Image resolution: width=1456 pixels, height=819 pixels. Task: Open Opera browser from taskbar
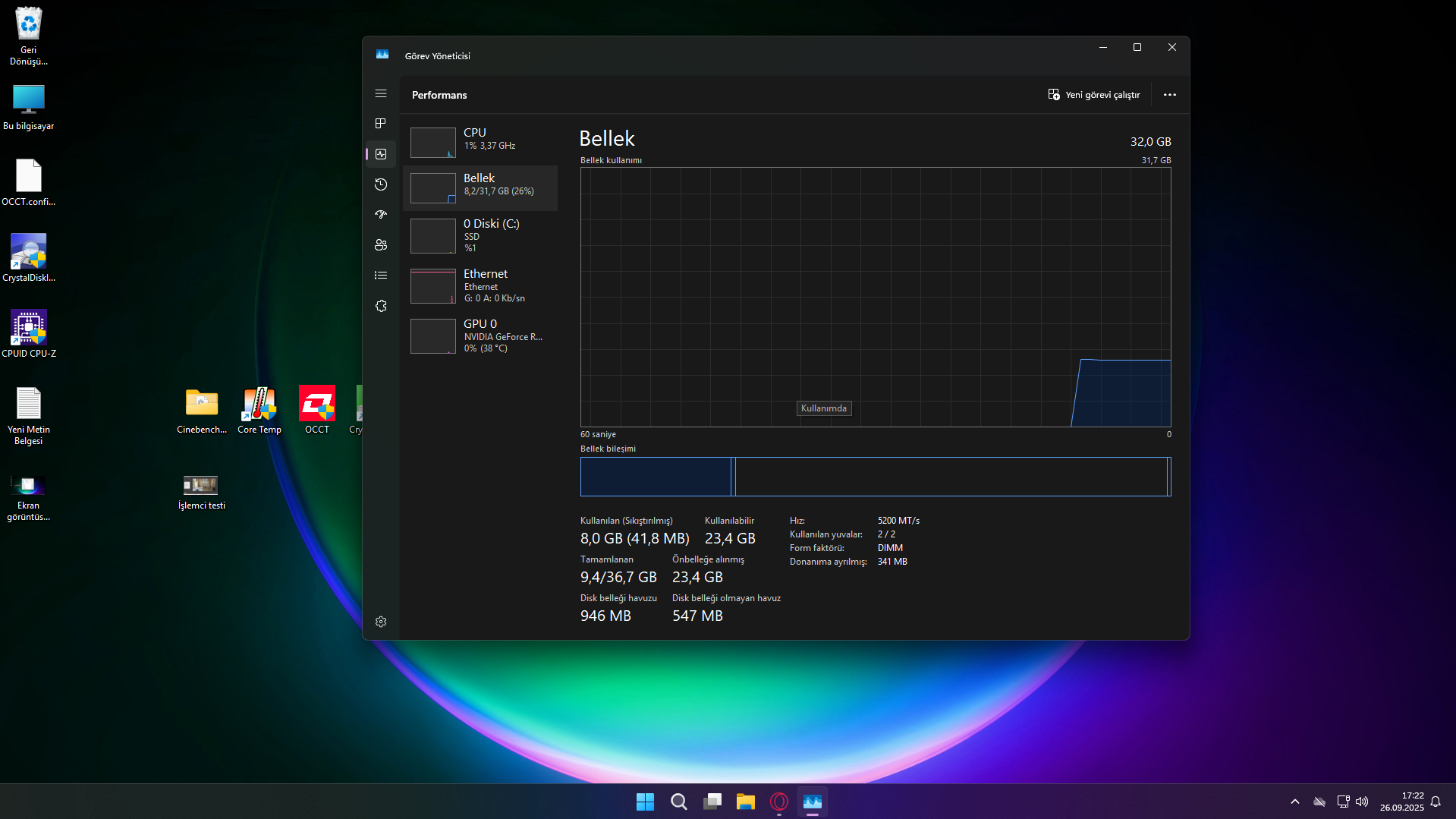coord(779,802)
